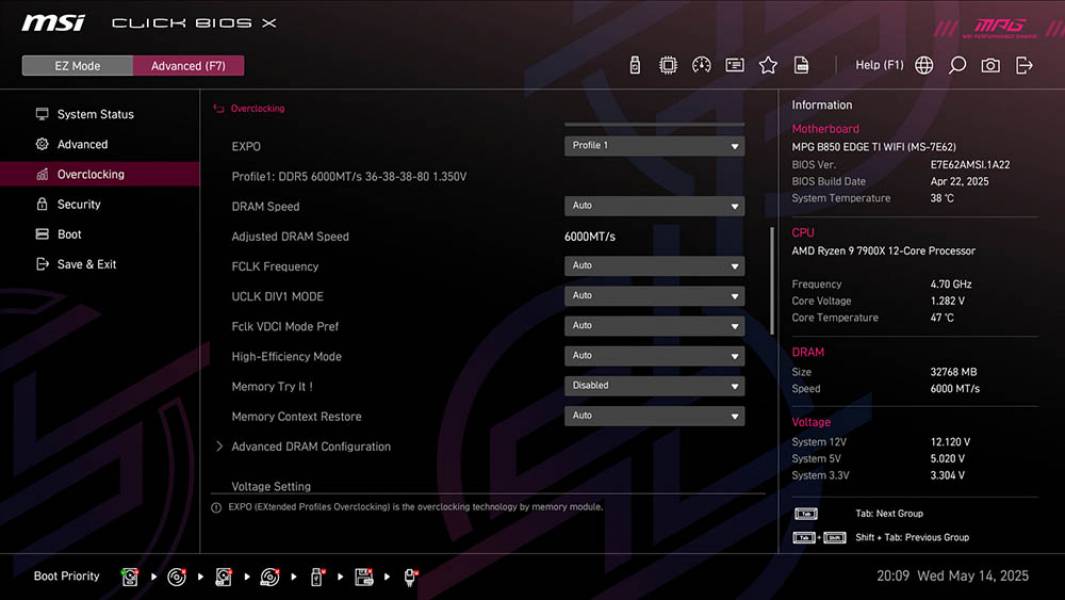Click the settings list vertical scrollbar
The height and width of the screenshot is (600, 1065).
[772, 281]
